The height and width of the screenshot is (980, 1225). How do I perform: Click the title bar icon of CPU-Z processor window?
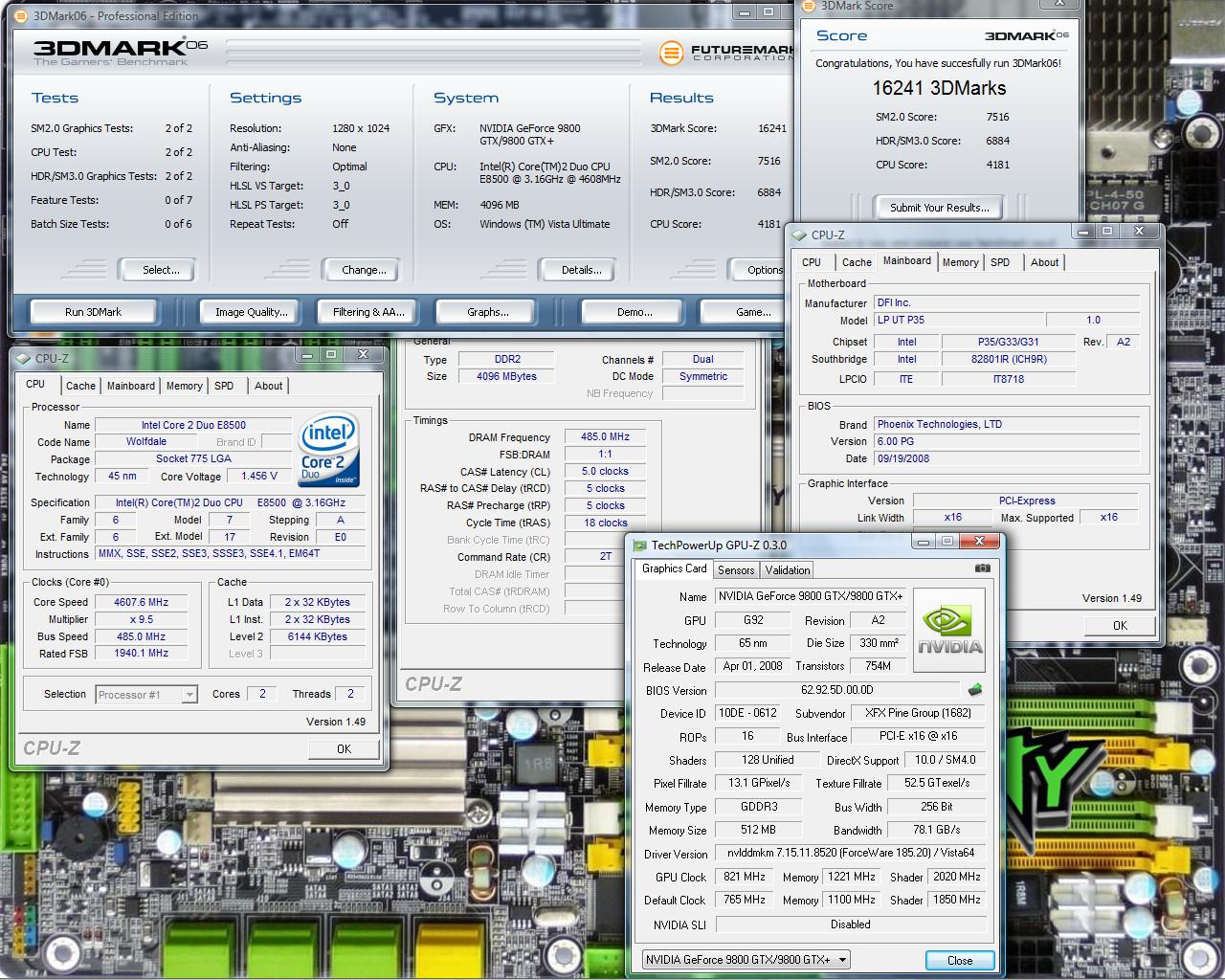coord(23,358)
